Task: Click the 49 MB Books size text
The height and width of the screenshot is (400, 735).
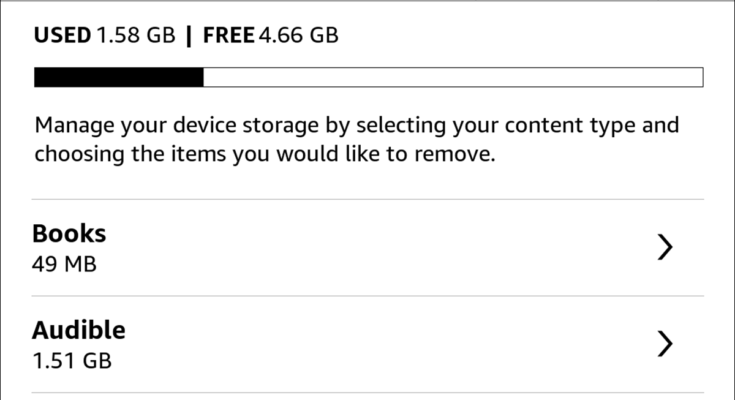Action: click(x=65, y=265)
